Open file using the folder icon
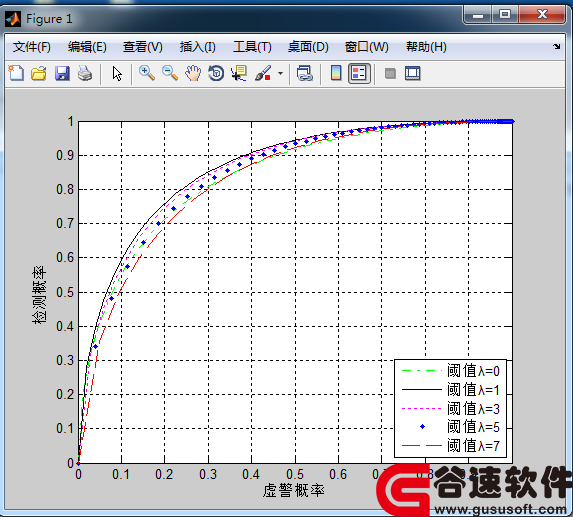 pos(39,73)
